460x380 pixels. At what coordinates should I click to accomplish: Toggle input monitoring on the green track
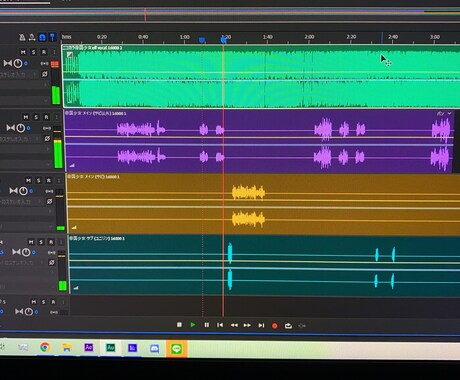tap(54, 52)
